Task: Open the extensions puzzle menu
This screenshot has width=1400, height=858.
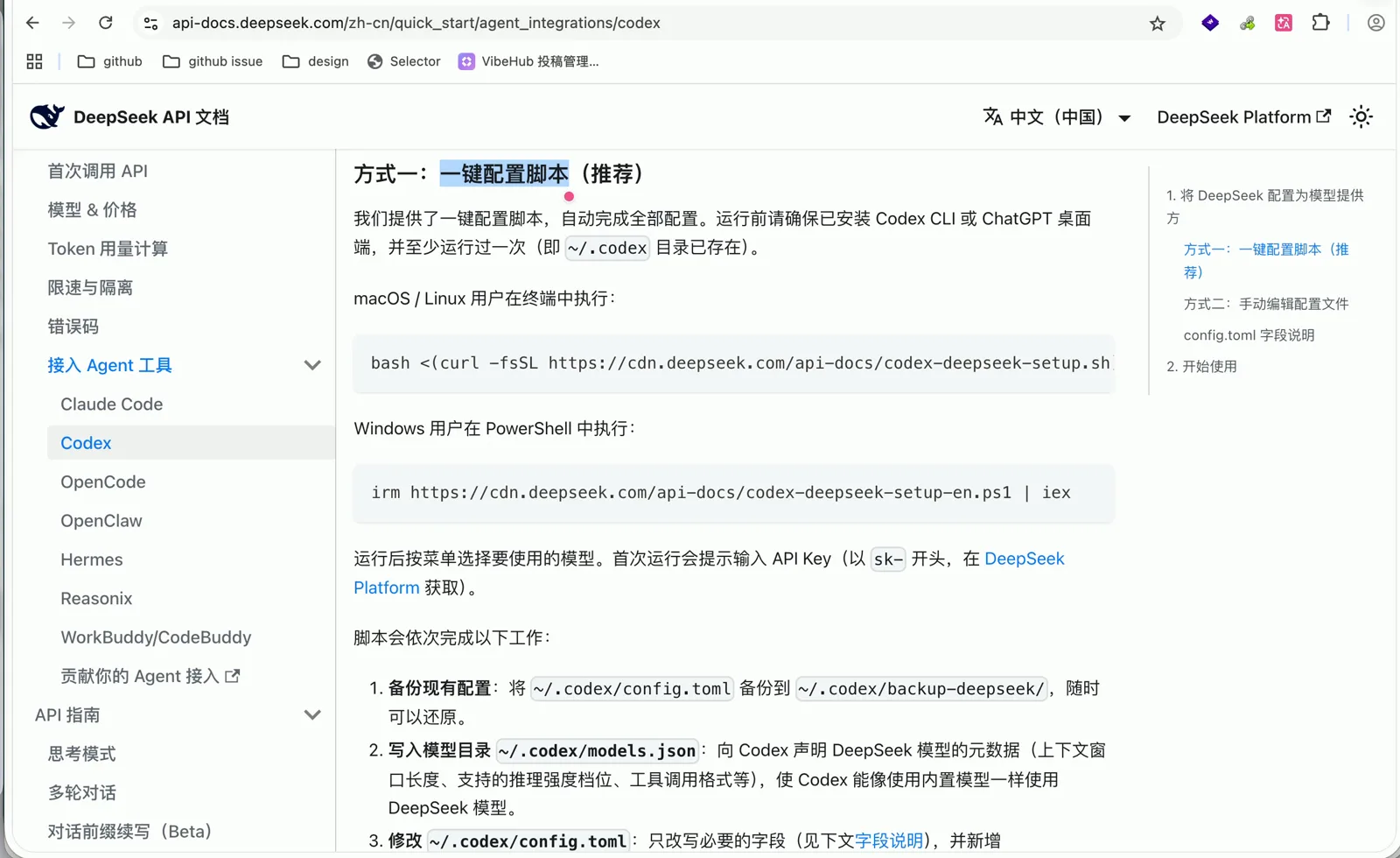Action: (x=1321, y=23)
